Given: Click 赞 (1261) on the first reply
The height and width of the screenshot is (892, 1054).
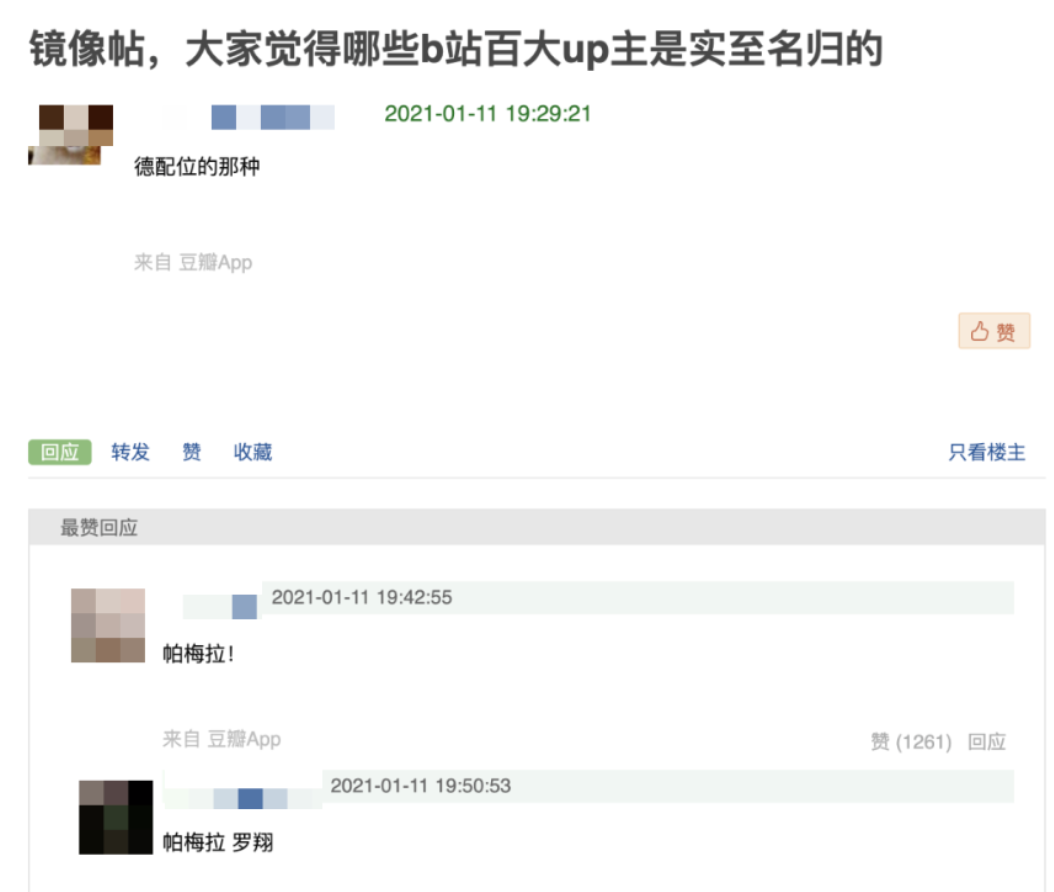Looking at the screenshot, I should coord(911,741).
